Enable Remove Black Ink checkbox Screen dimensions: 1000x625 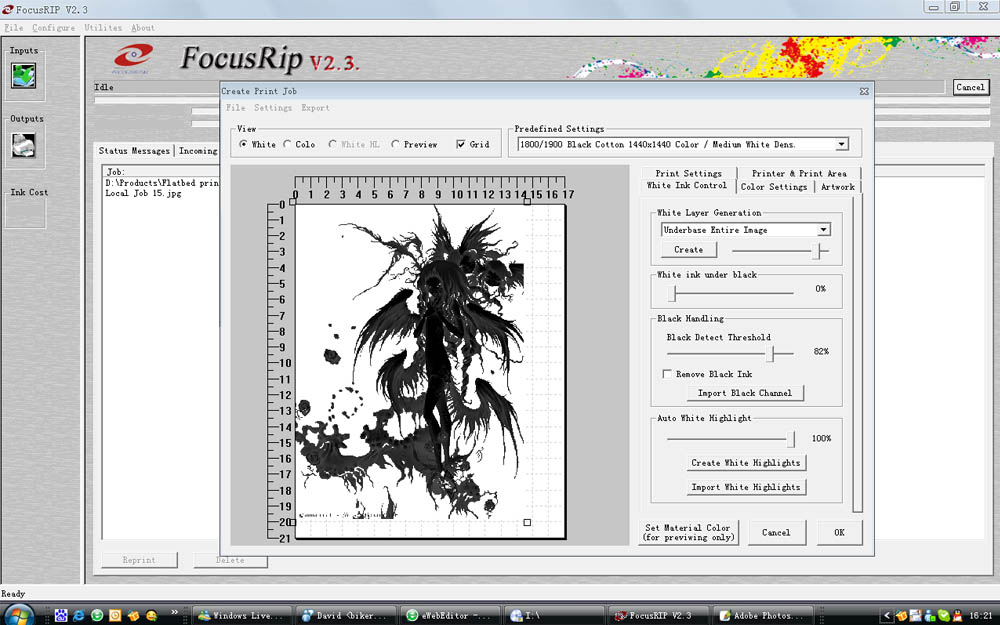tap(667, 374)
